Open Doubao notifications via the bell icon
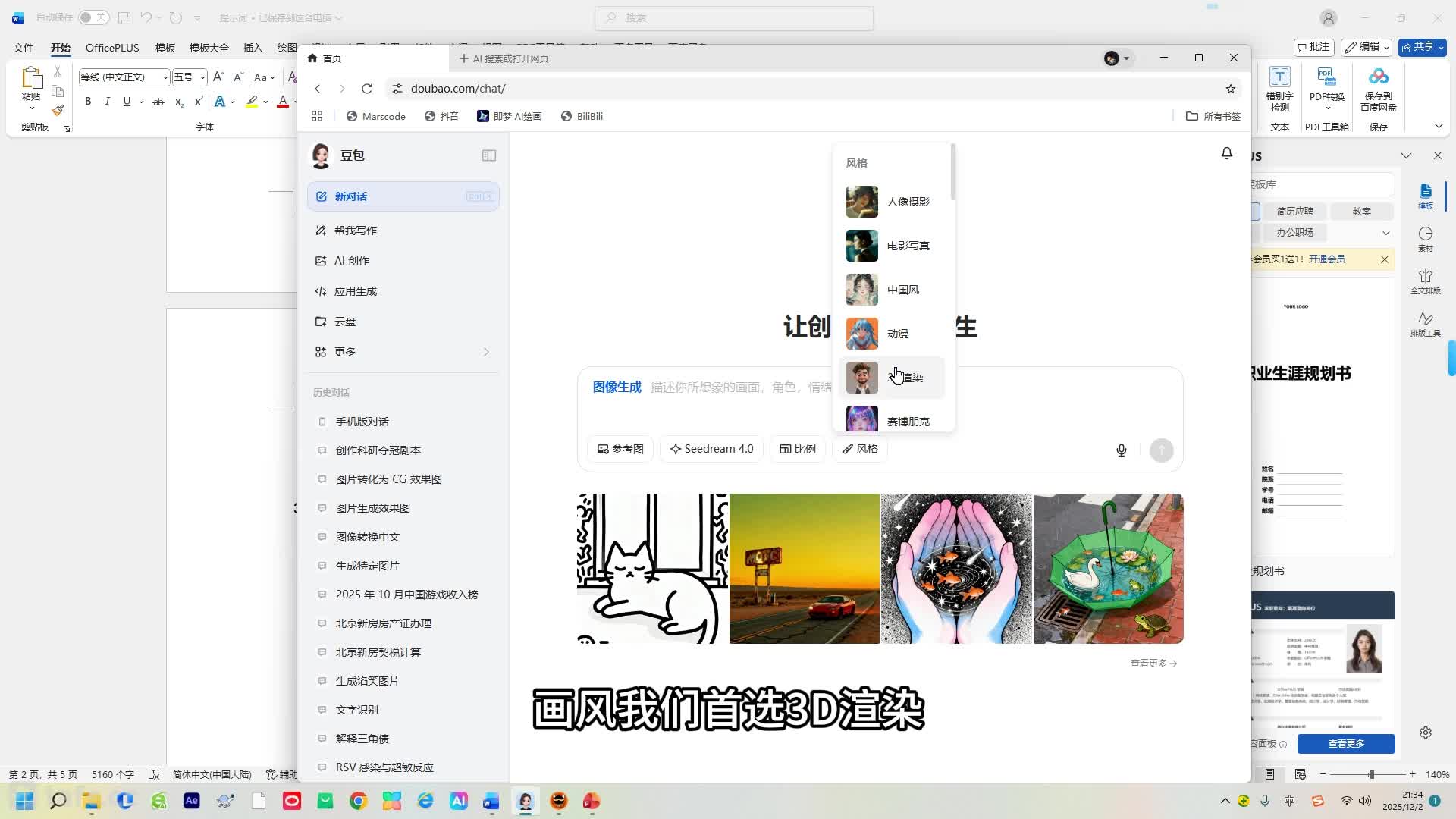 coord(1226,152)
